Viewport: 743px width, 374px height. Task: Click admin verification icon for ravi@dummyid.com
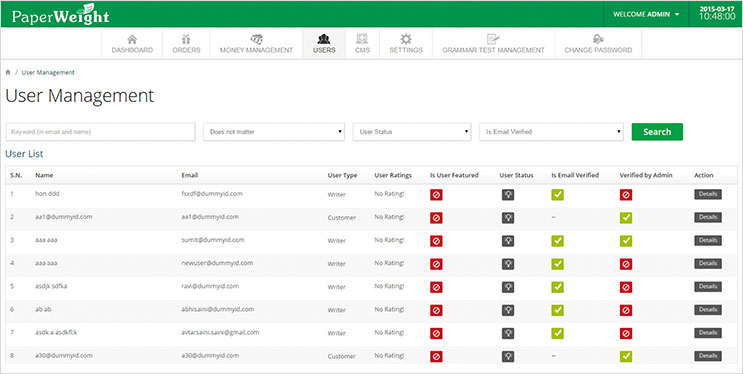(x=626, y=287)
